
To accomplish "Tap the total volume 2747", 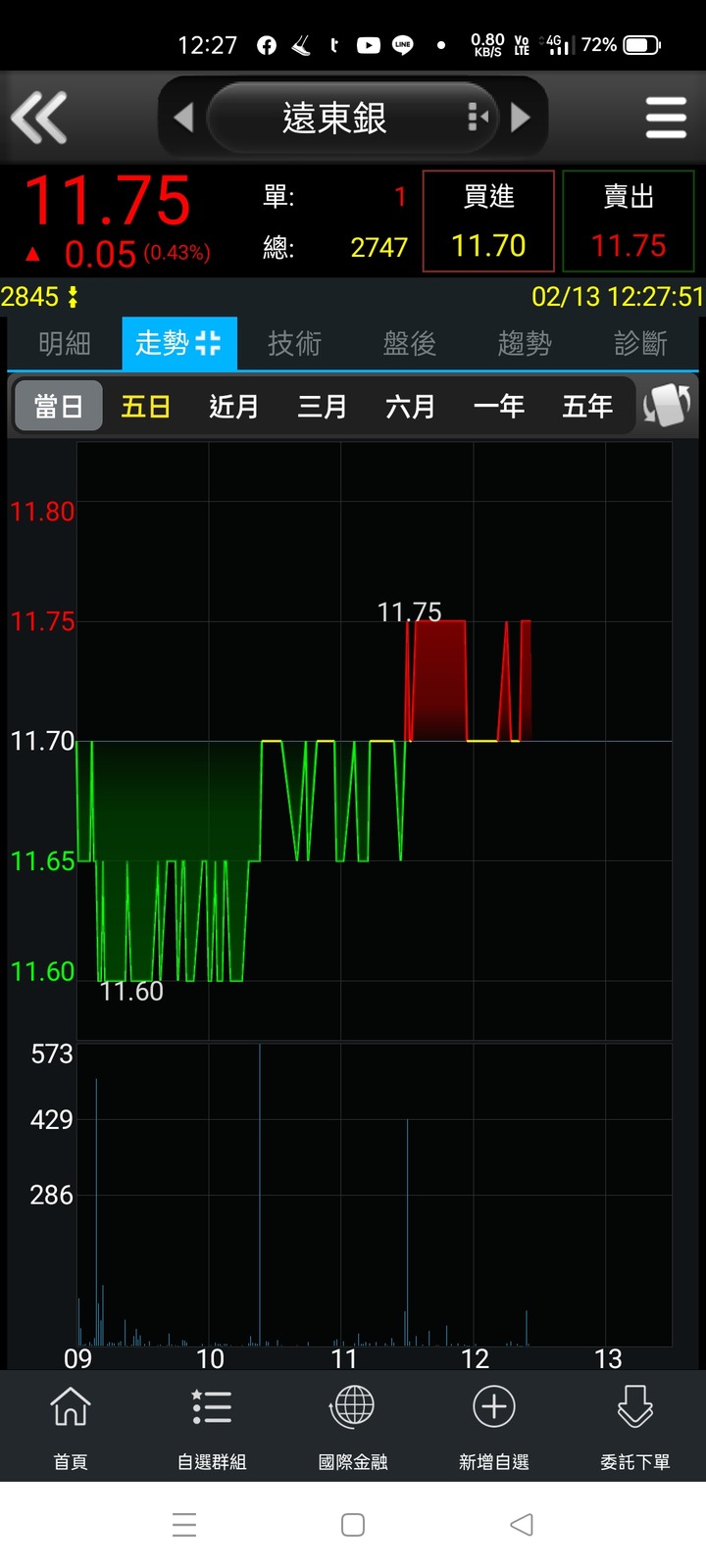I will [379, 247].
